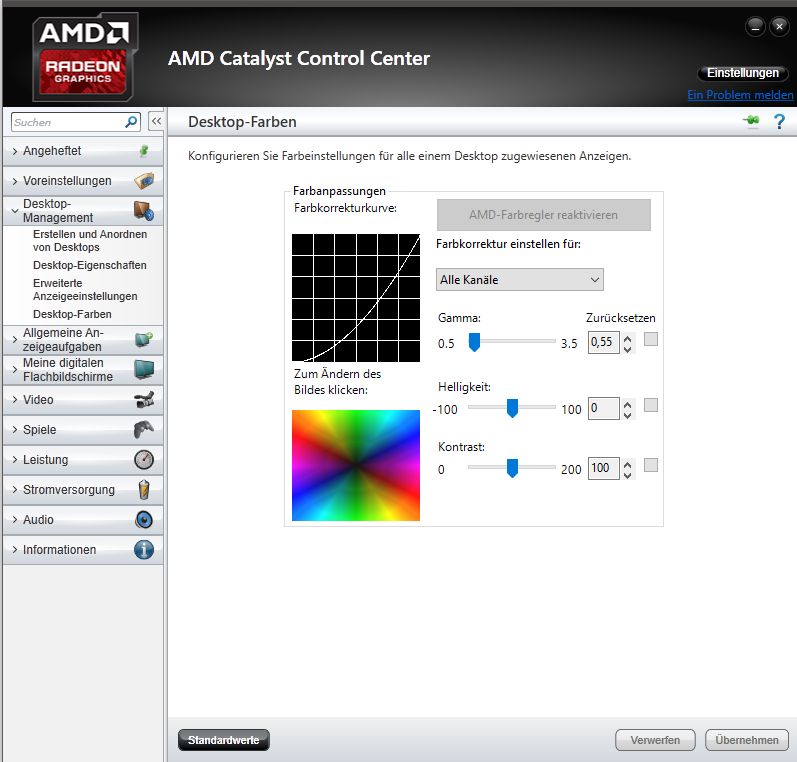Click the Leistung gauge icon
The width and height of the screenshot is (797, 762).
[144, 460]
